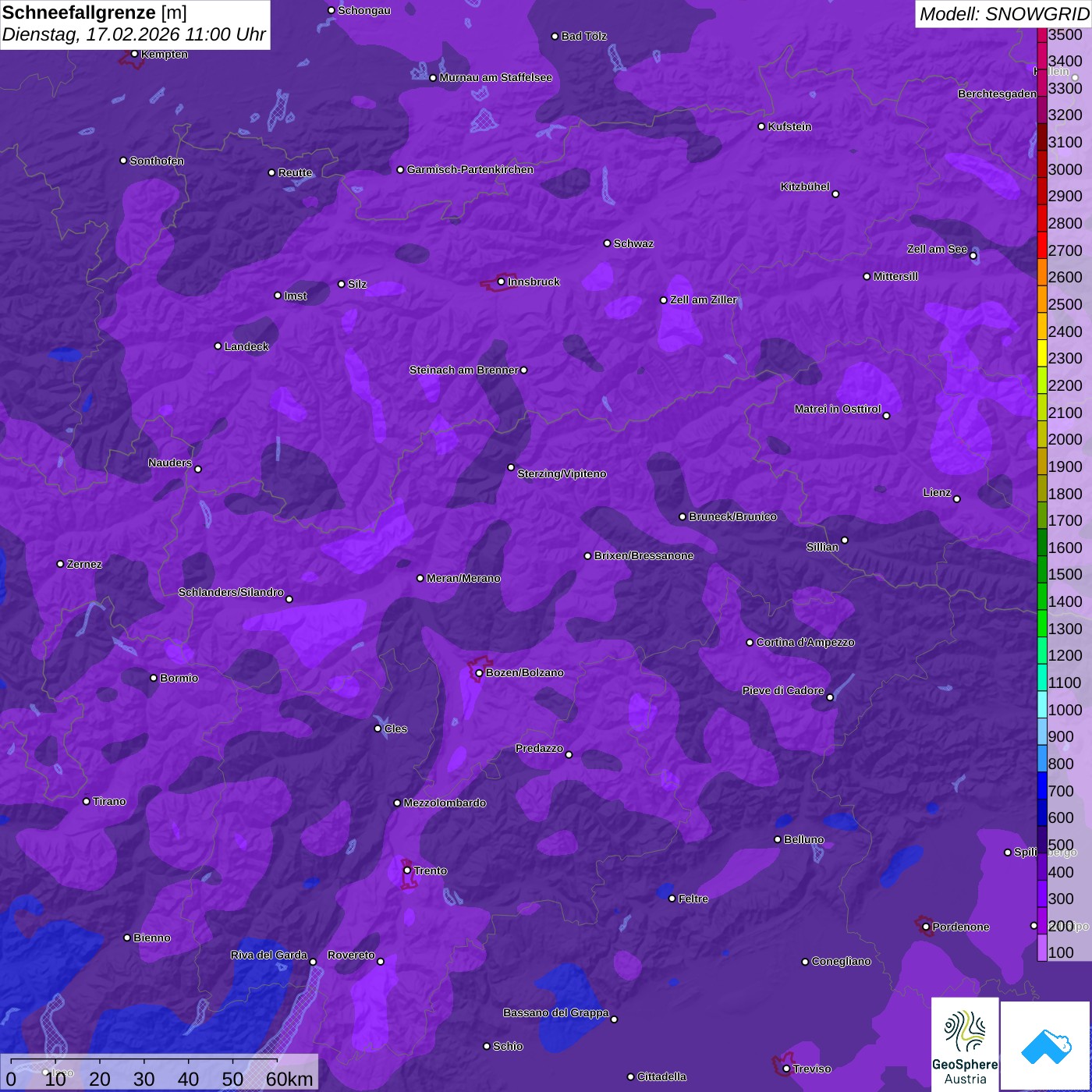Select the Landeck town label

point(246,346)
